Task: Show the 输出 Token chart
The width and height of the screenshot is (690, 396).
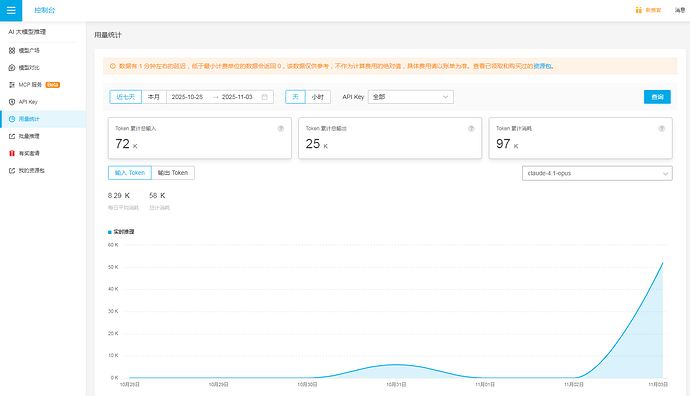Action: pyautogui.click(x=173, y=173)
